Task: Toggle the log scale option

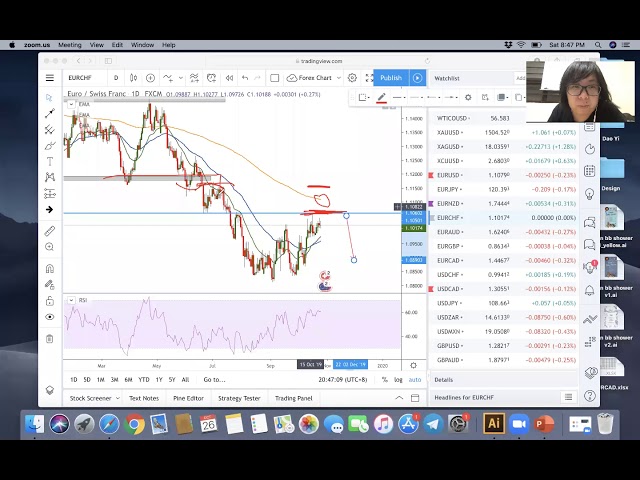Action: pos(398,380)
